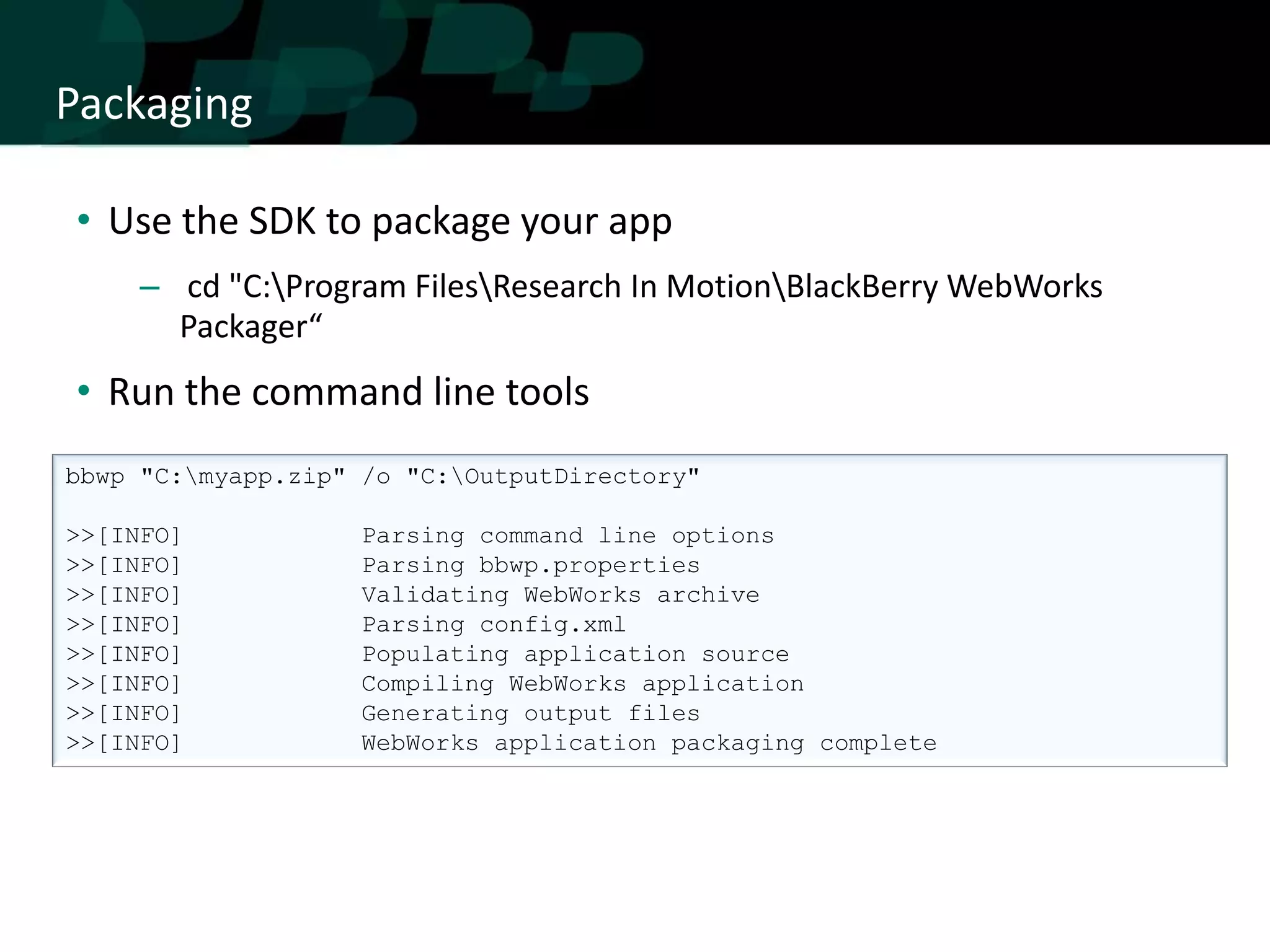Click the "Run the command line tools" bullet
Screen dimensions: 1270x952
(x=349, y=392)
